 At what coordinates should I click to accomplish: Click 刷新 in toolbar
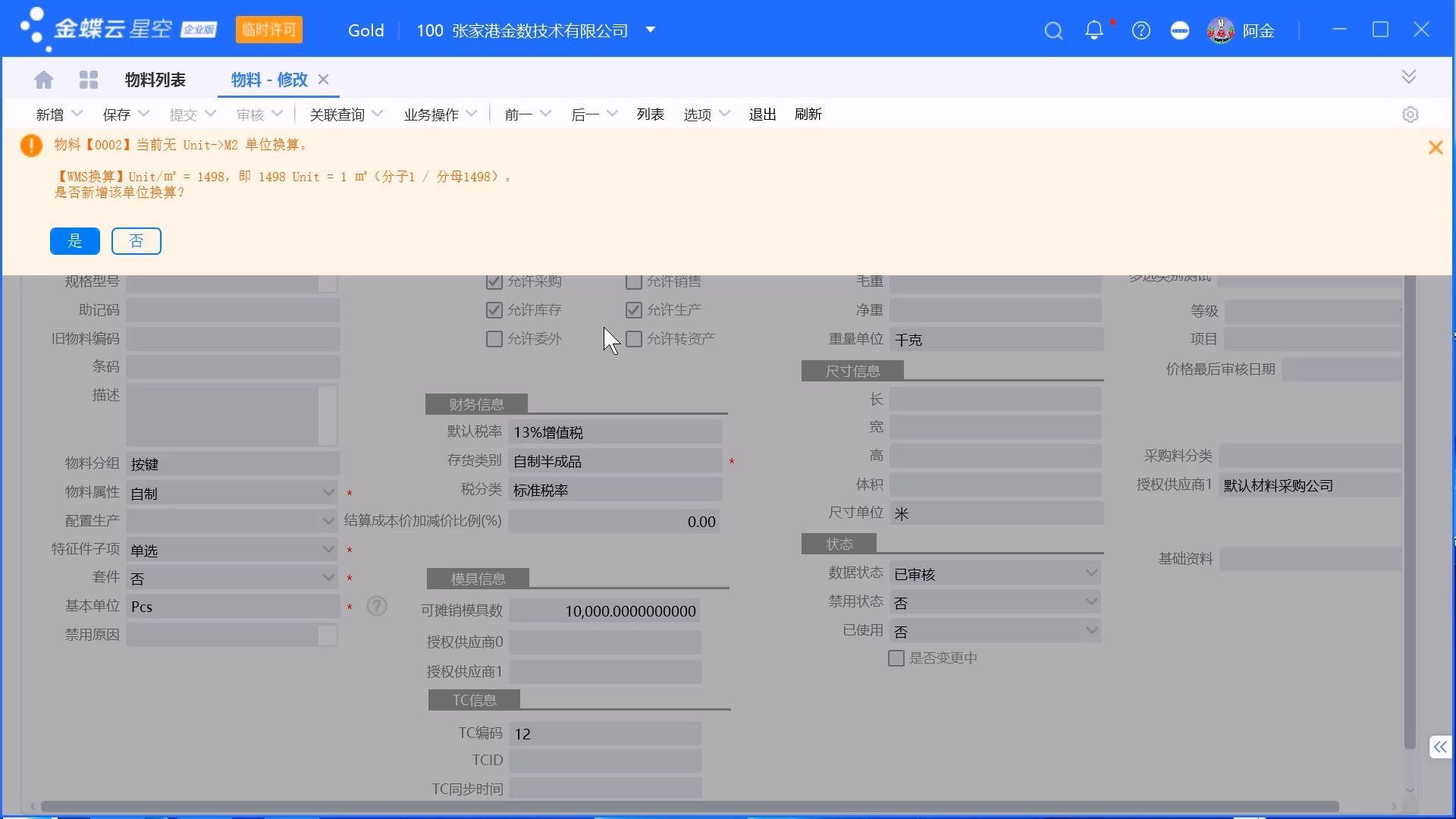(808, 115)
